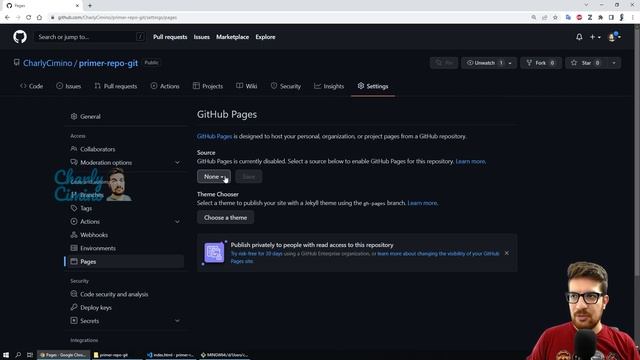Open the Windows Task View icon
This screenshot has height=360, width=640.
click(30, 355)
